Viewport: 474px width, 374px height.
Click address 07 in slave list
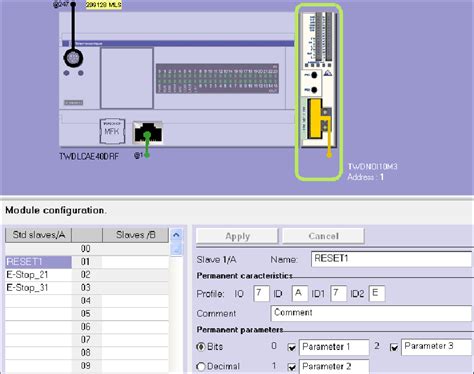coord(86,340)
